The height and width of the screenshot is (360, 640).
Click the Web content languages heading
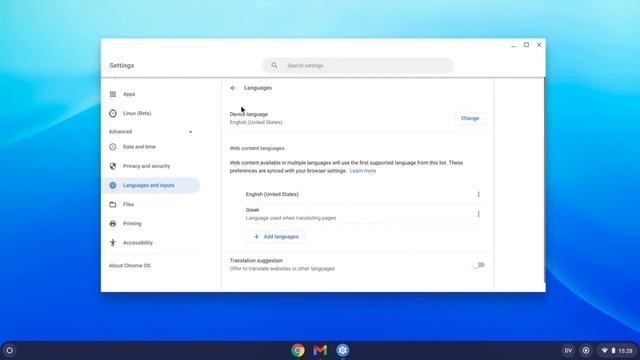click(257, 148)
